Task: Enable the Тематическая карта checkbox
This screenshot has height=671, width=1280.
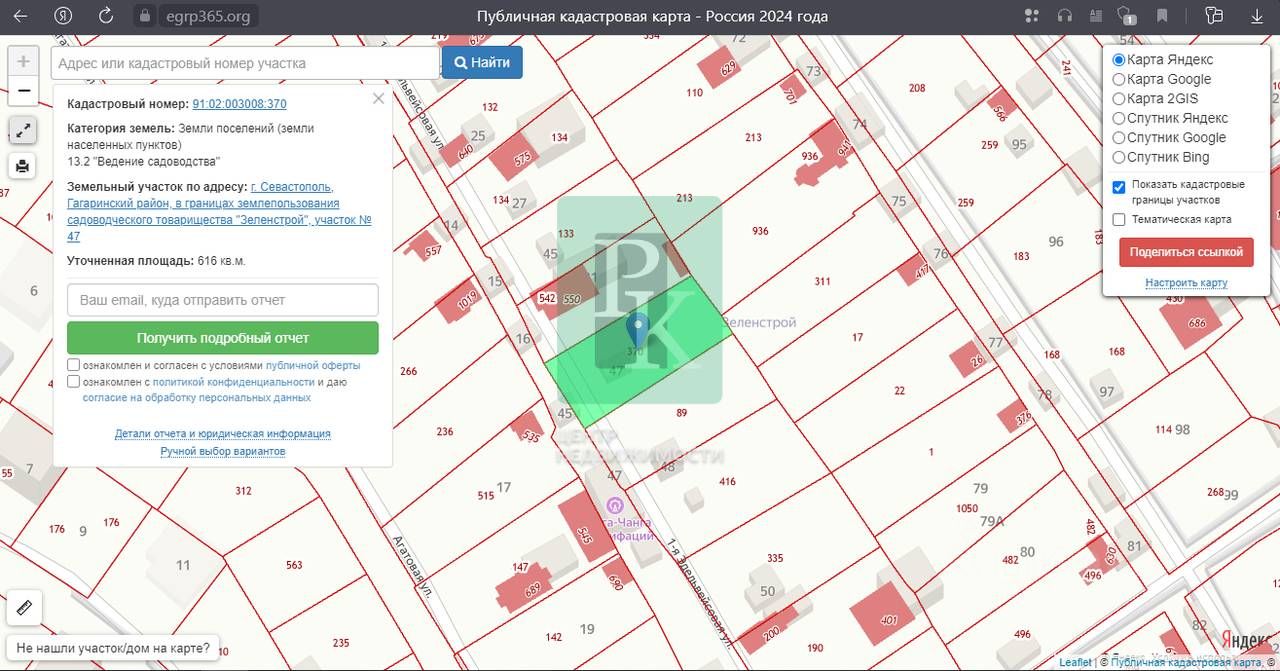Action: (x=1119, y=219)
